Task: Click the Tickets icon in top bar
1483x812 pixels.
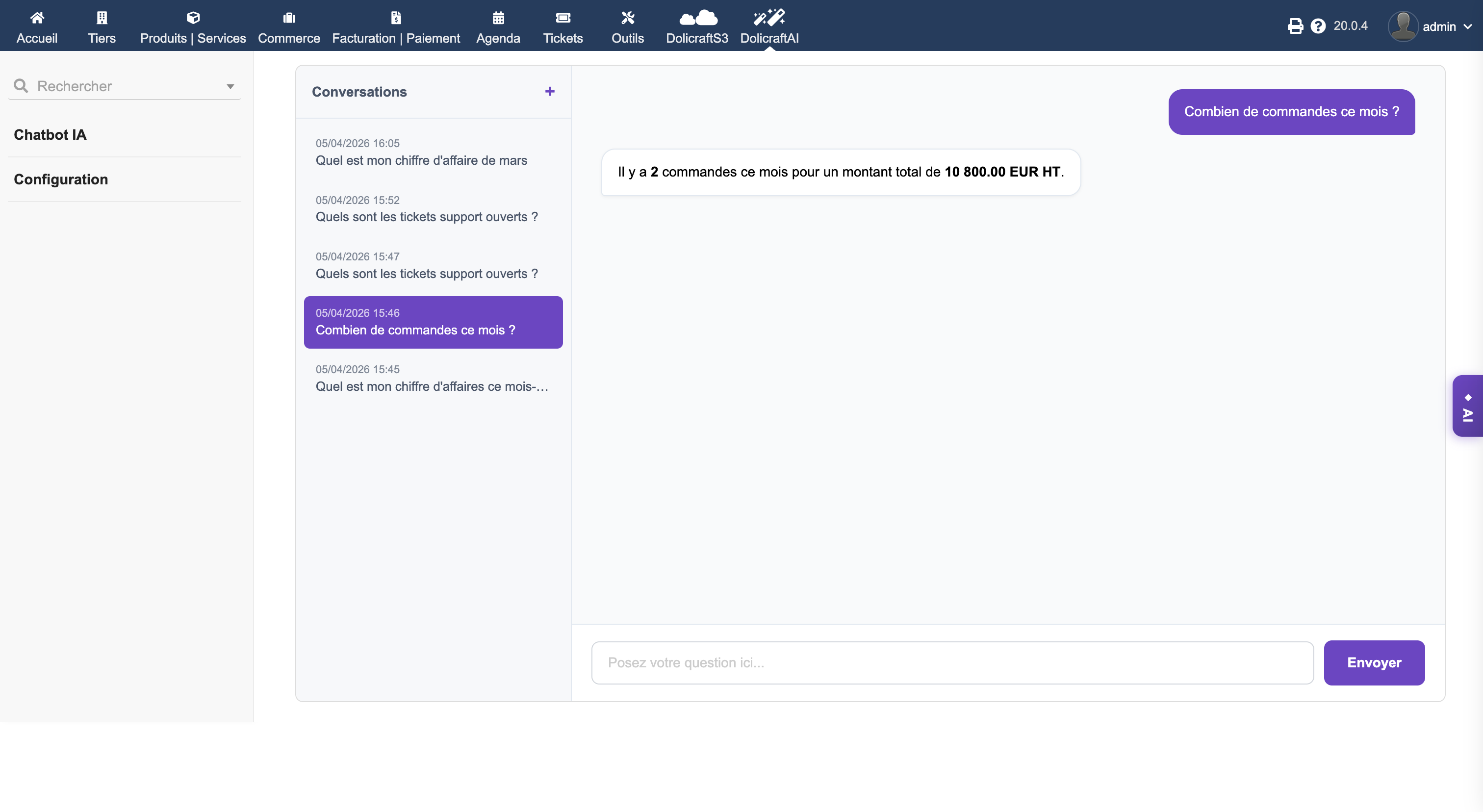Action: click(563, 18)
